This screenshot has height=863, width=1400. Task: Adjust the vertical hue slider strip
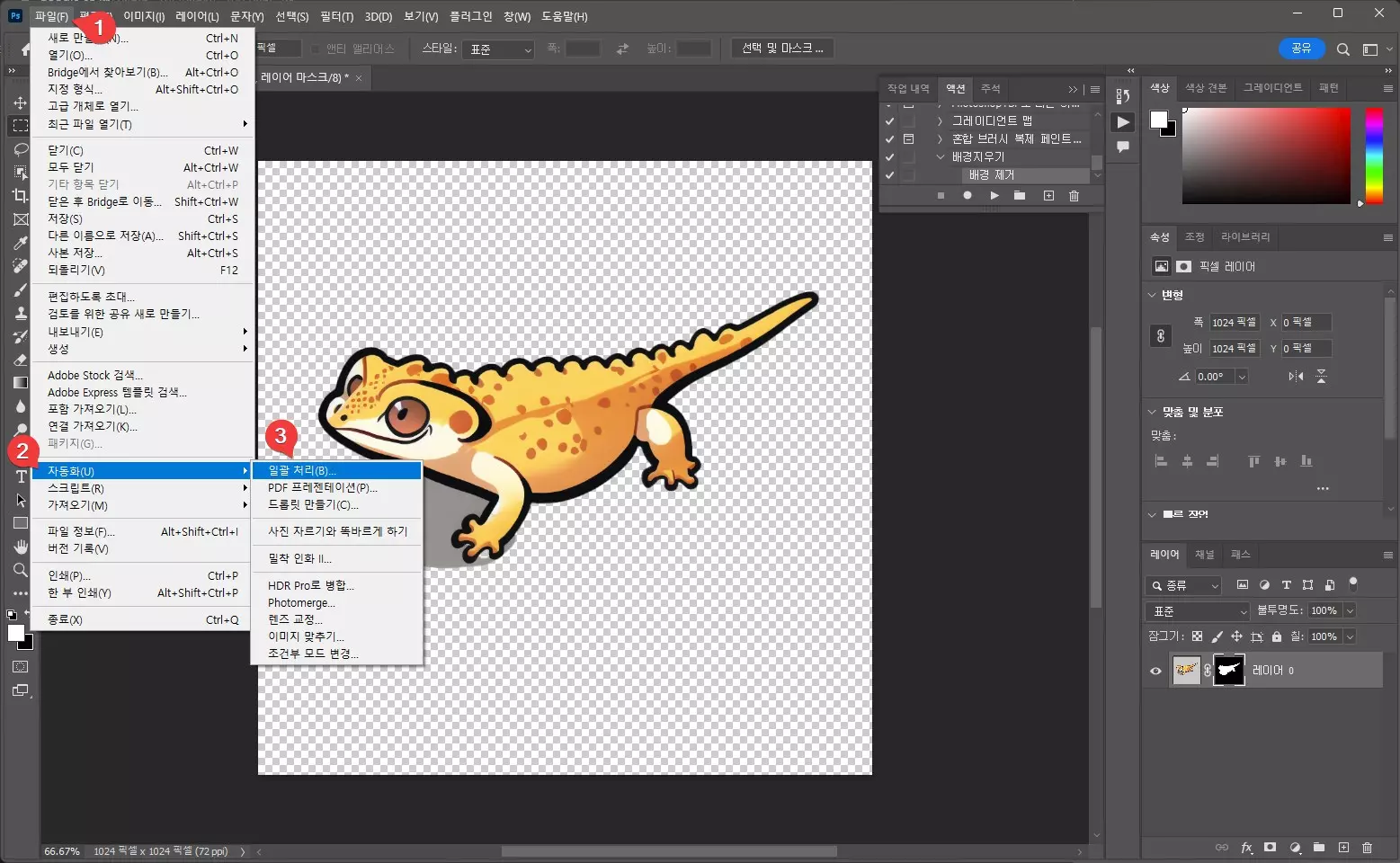(x=1374, y=156)
